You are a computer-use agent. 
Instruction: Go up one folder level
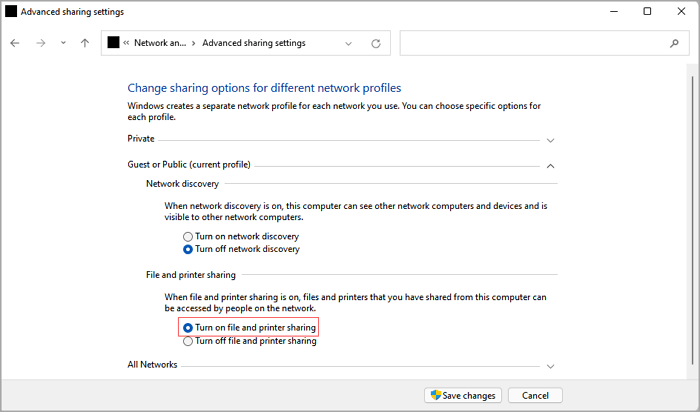(x=85, y=44)
